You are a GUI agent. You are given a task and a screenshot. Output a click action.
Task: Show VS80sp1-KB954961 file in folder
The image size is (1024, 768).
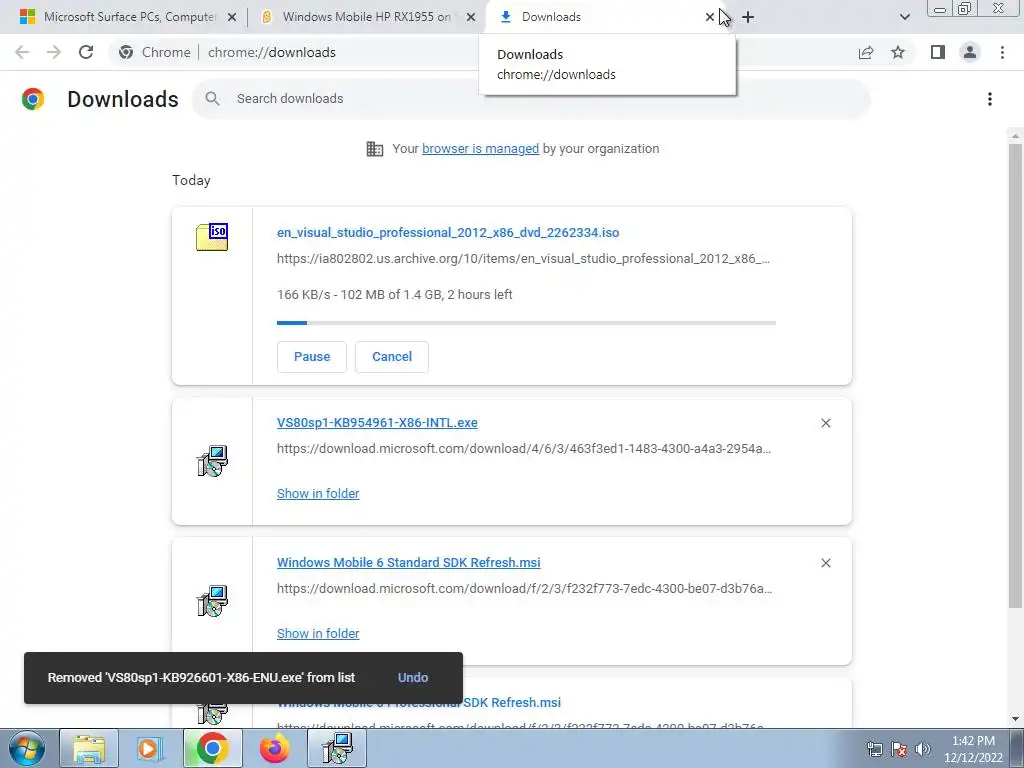[x=318, y=494]
